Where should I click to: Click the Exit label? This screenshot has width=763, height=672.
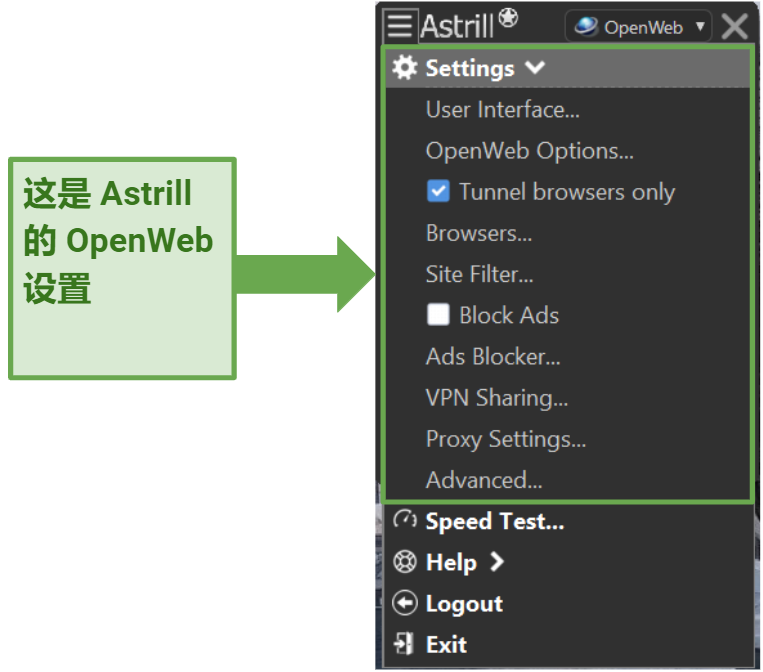[446, 645]
